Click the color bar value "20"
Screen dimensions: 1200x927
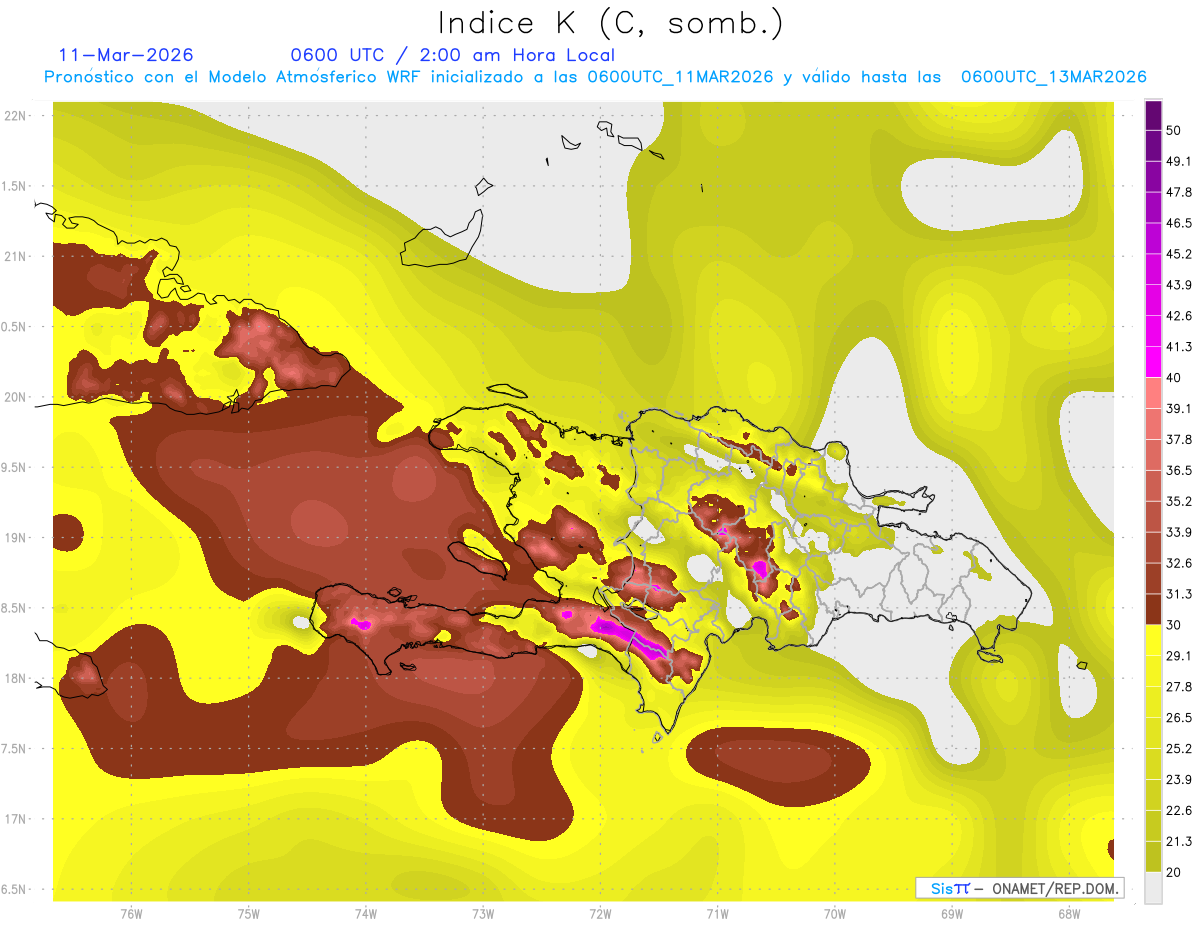click(1175, 872)
